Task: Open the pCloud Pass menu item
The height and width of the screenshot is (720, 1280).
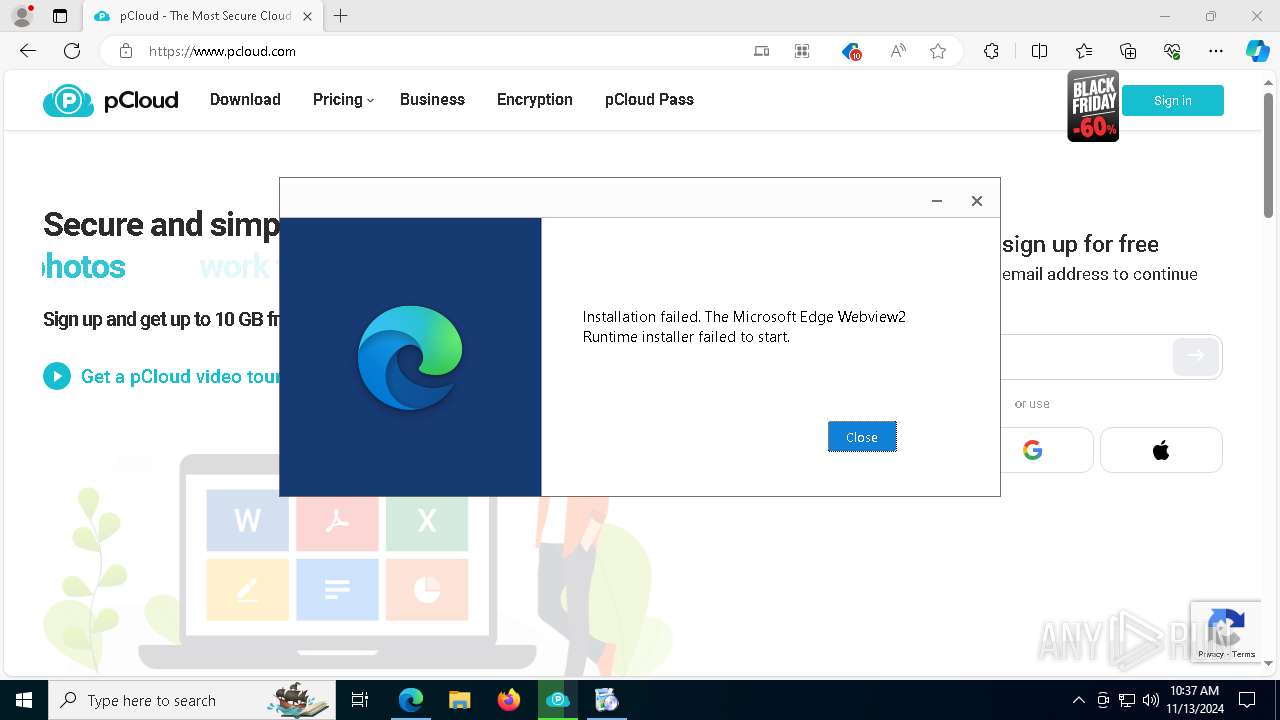Action: [649, 99]
